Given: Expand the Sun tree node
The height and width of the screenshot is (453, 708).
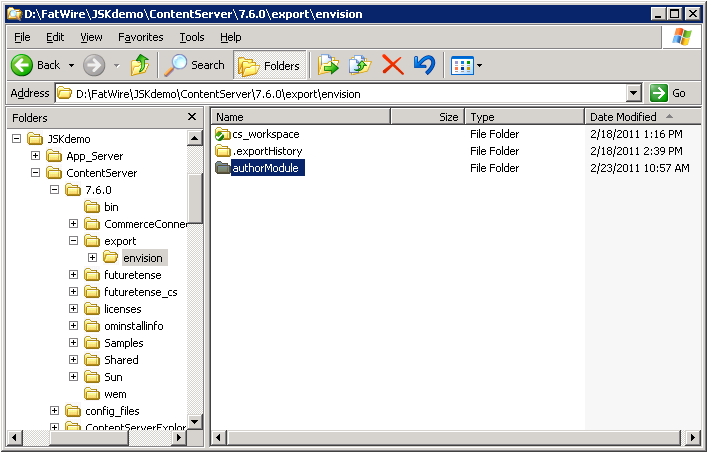Looking at the screenshot, I should (73, 377).
